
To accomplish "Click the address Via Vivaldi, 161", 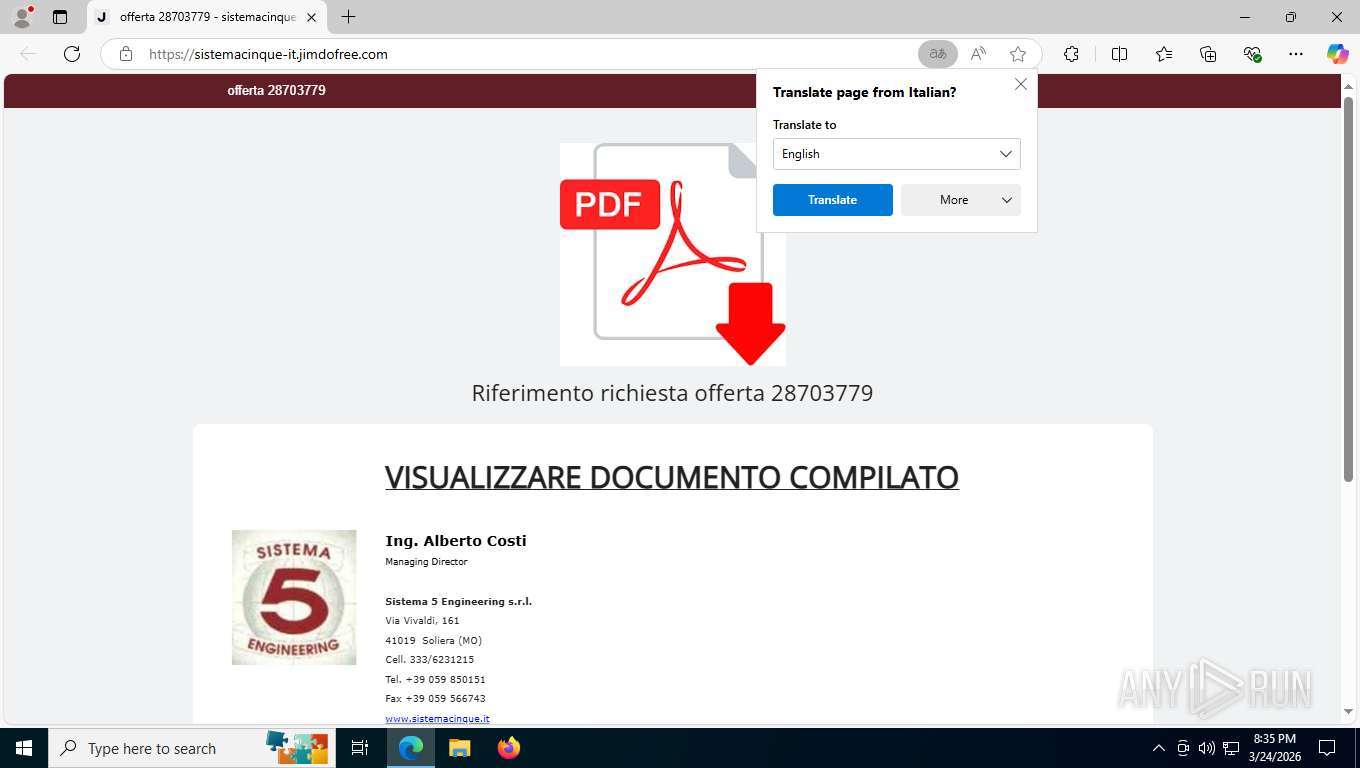I will coord(422,621).
